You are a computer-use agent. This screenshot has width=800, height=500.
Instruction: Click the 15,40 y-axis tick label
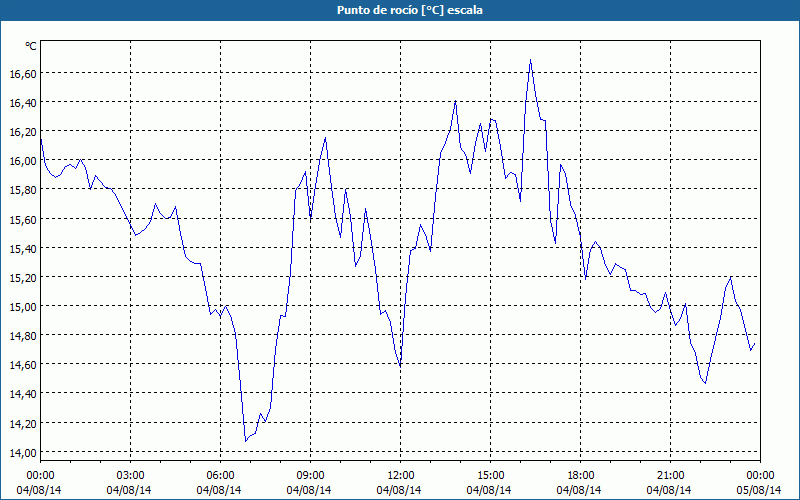point(22,248)
